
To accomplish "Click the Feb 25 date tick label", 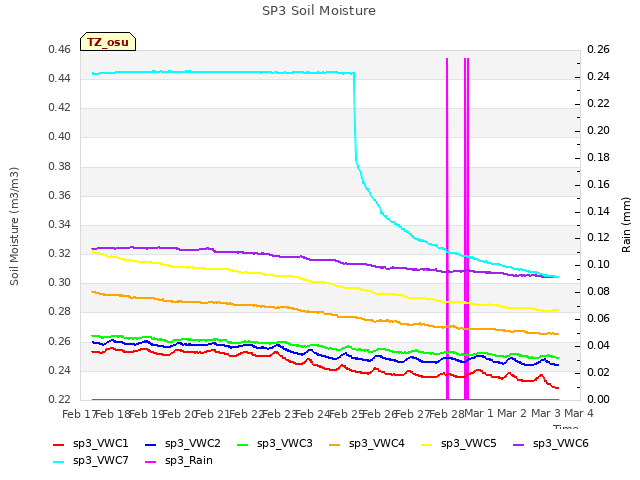I will [346, 414].
